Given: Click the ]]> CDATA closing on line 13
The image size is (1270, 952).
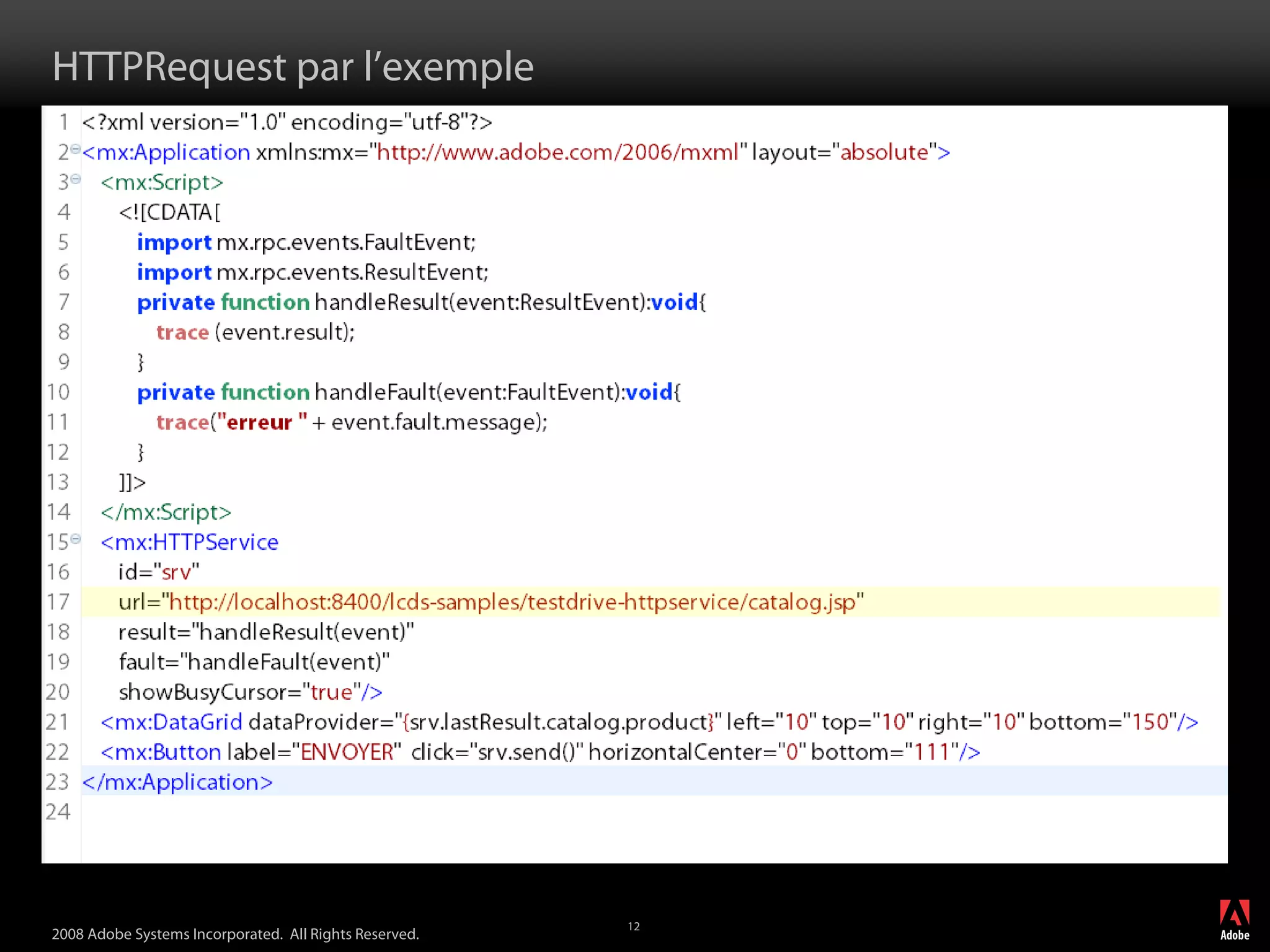Looking at the screenshot, I should coord(132,482).
